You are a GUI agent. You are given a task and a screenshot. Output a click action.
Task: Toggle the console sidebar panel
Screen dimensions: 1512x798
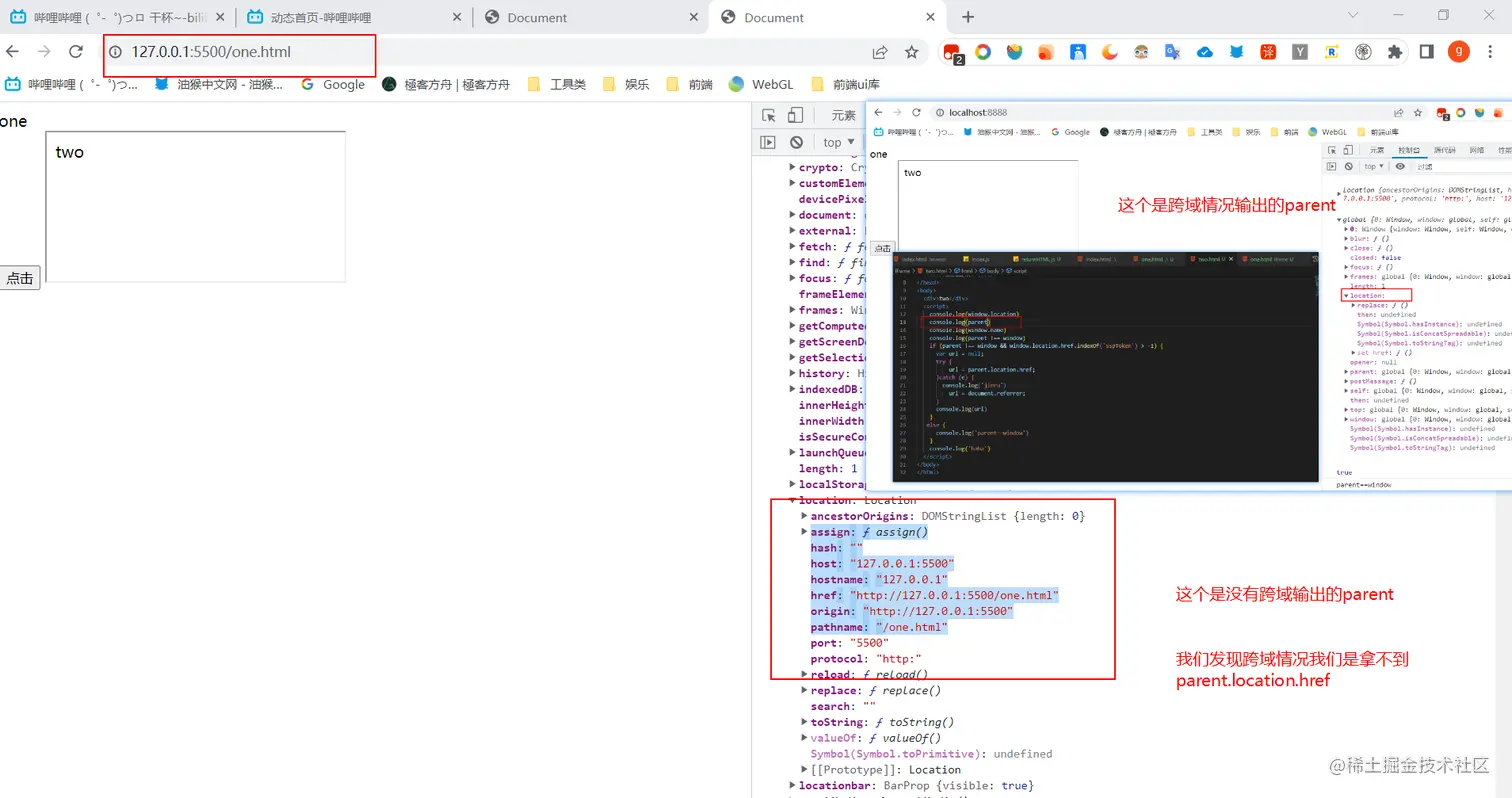(768, 142)
